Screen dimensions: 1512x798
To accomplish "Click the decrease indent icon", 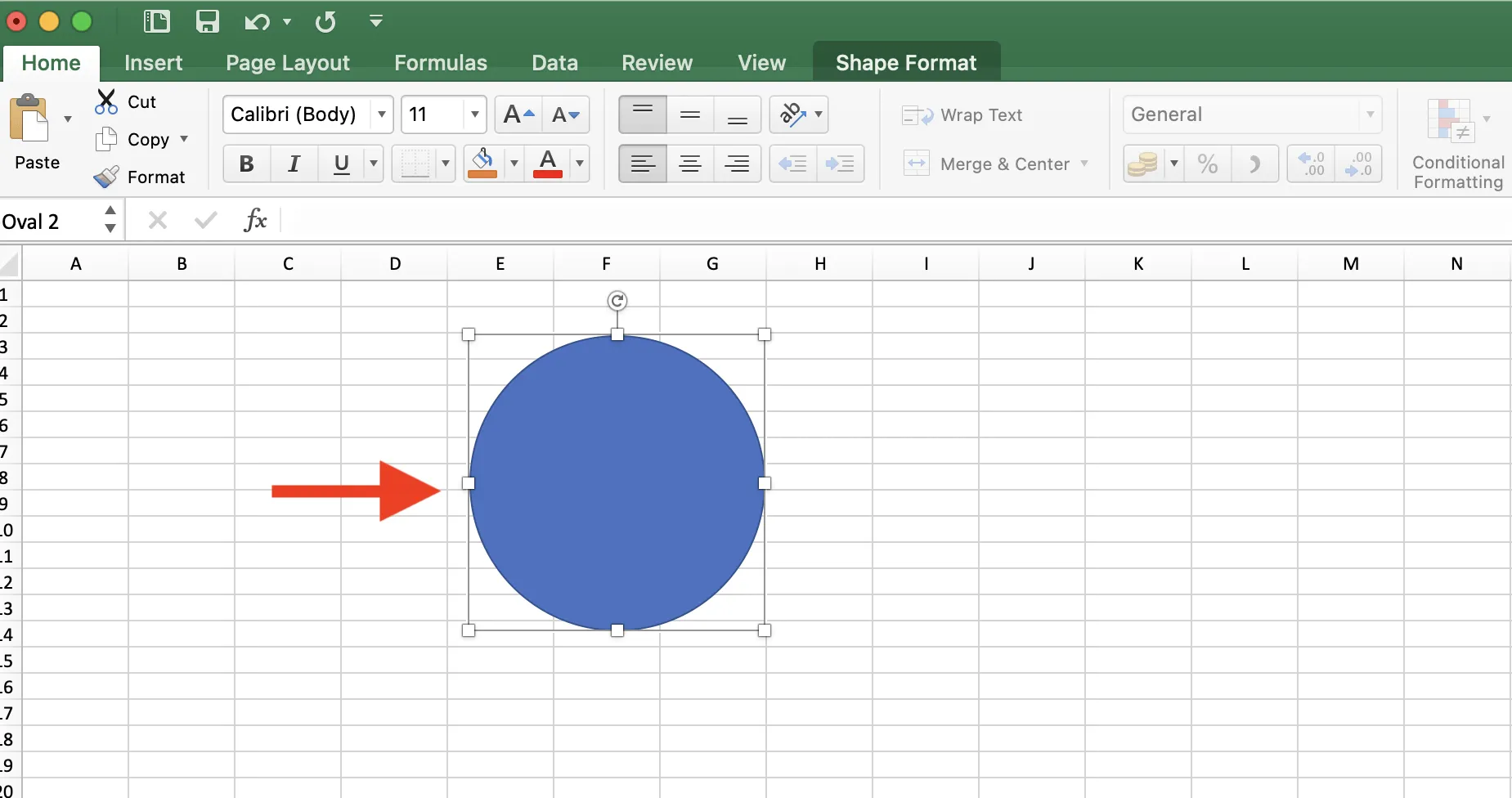I will coord(792,164).
